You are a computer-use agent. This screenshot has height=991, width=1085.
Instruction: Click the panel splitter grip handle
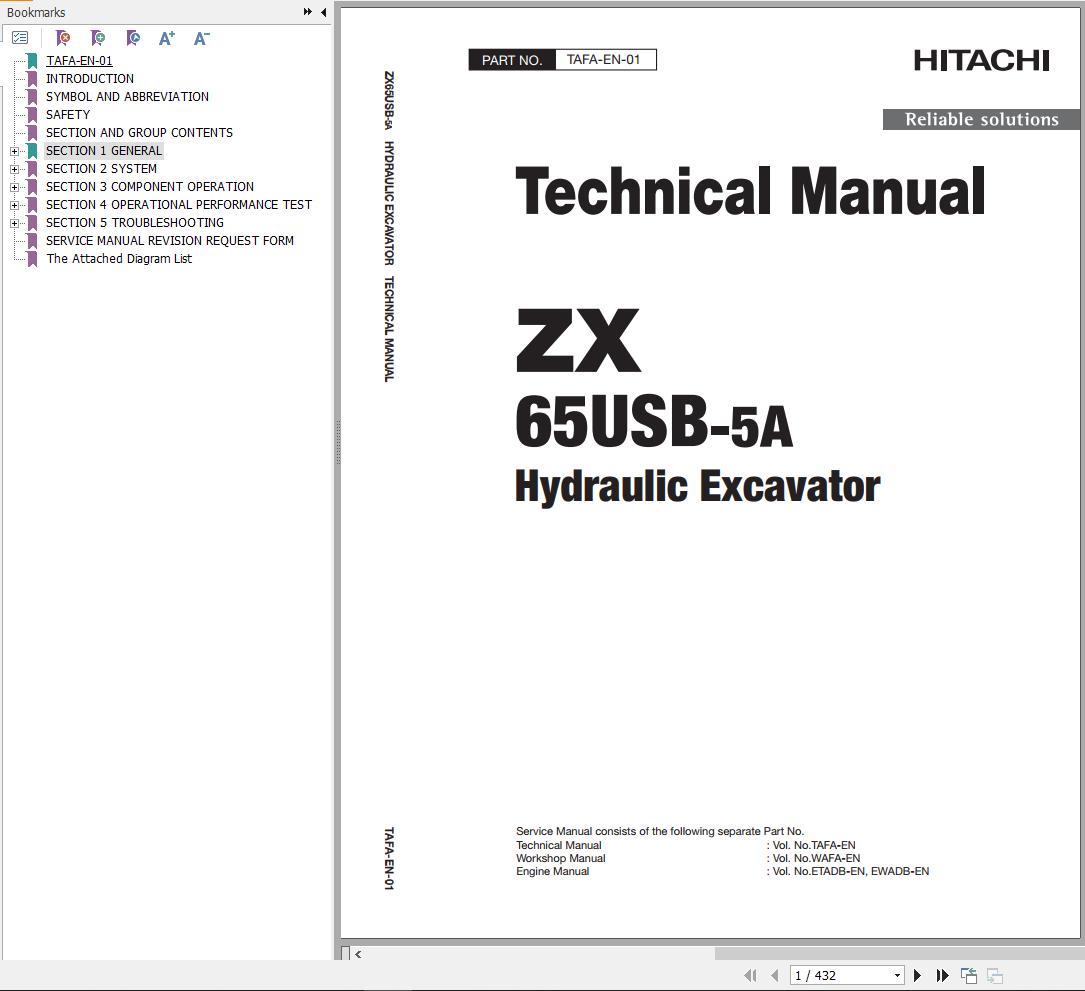click(338, 443)
